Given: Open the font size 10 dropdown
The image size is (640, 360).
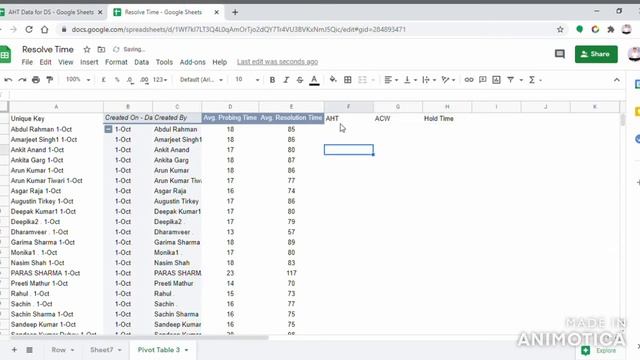Looking at the screenshot, I should pyautogui.click(x=247, y=80).
